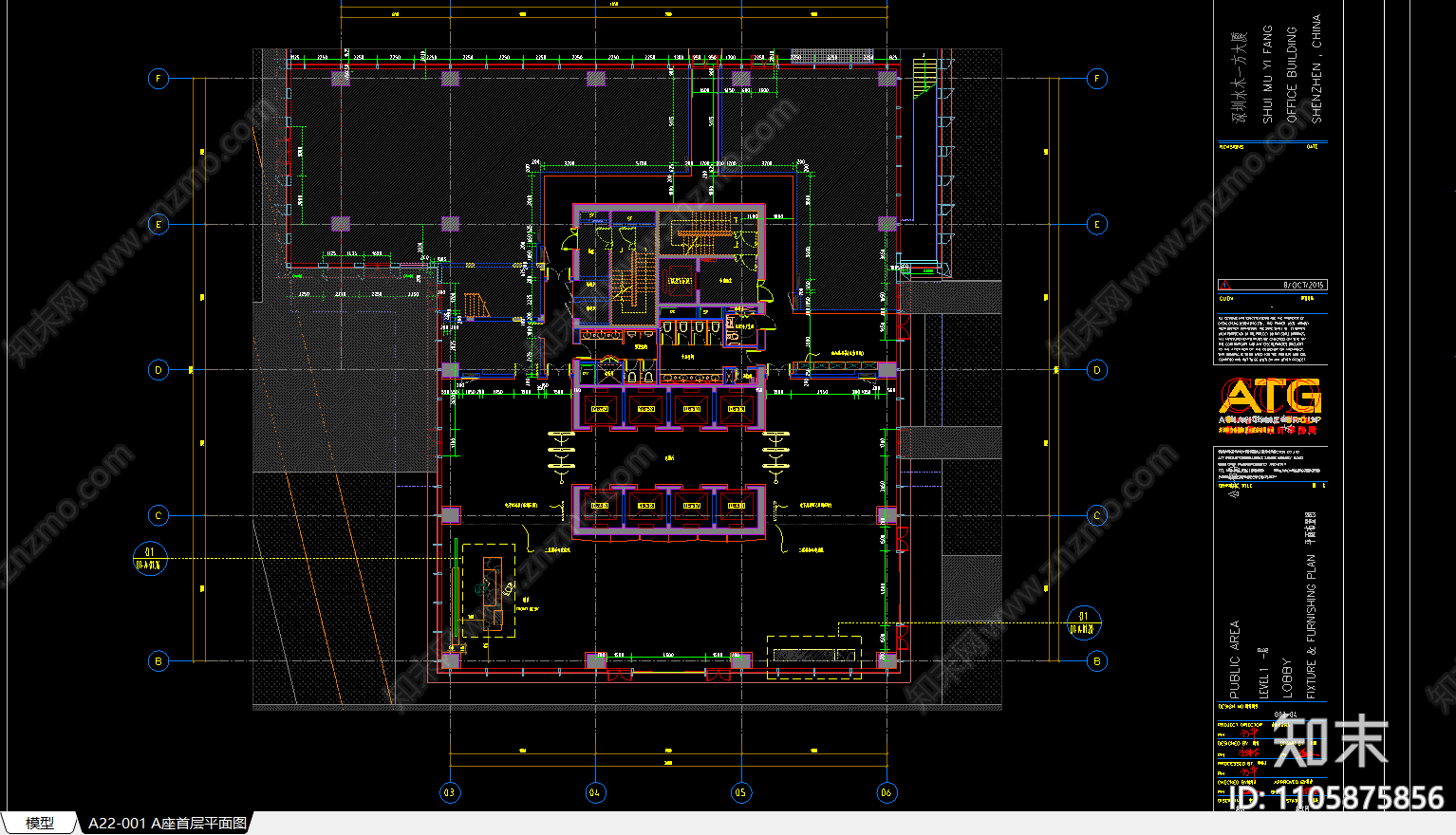Pick the axis bubble labeled 03
This screenshot has width=1456, height=835.
click(449, 792)
